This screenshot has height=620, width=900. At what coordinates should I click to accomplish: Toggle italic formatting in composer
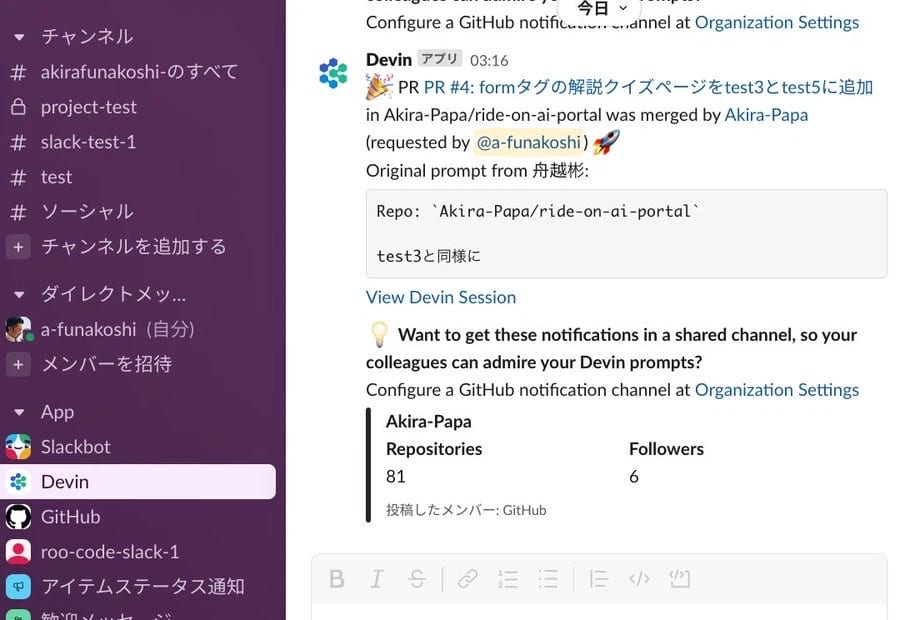pyautogui.click(x=377, y=579)
